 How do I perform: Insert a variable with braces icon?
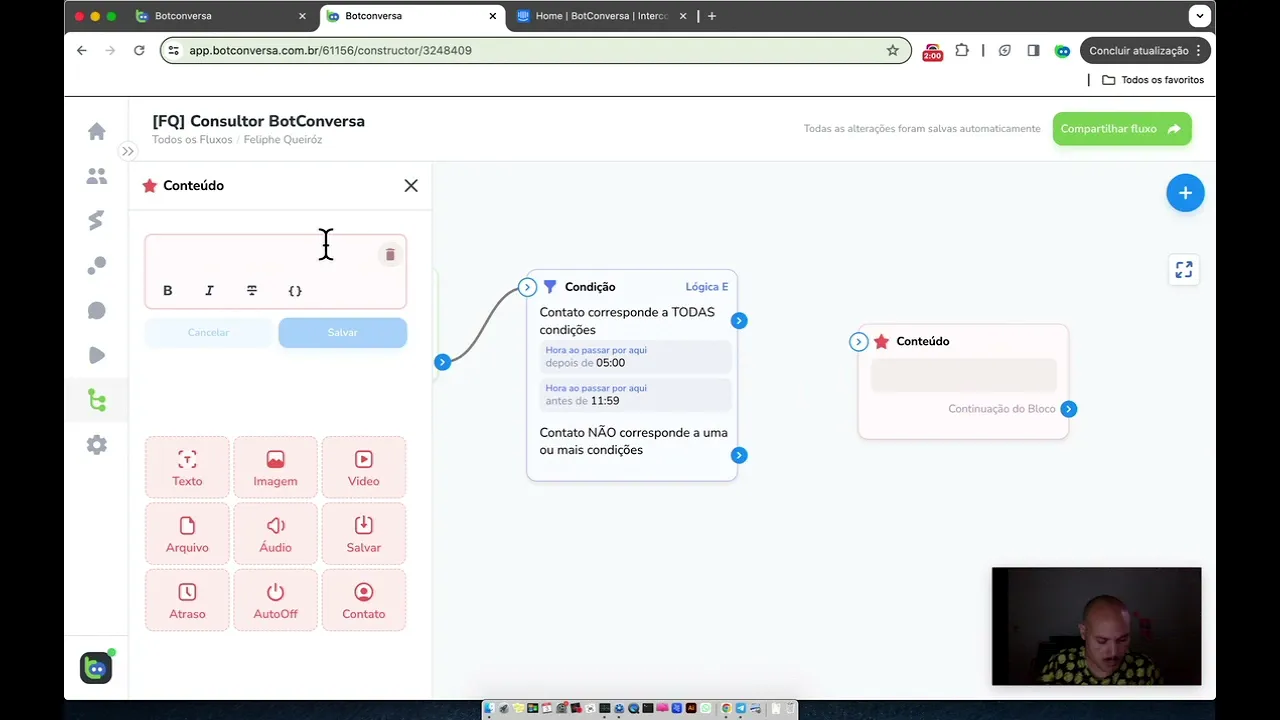[295, 291]
